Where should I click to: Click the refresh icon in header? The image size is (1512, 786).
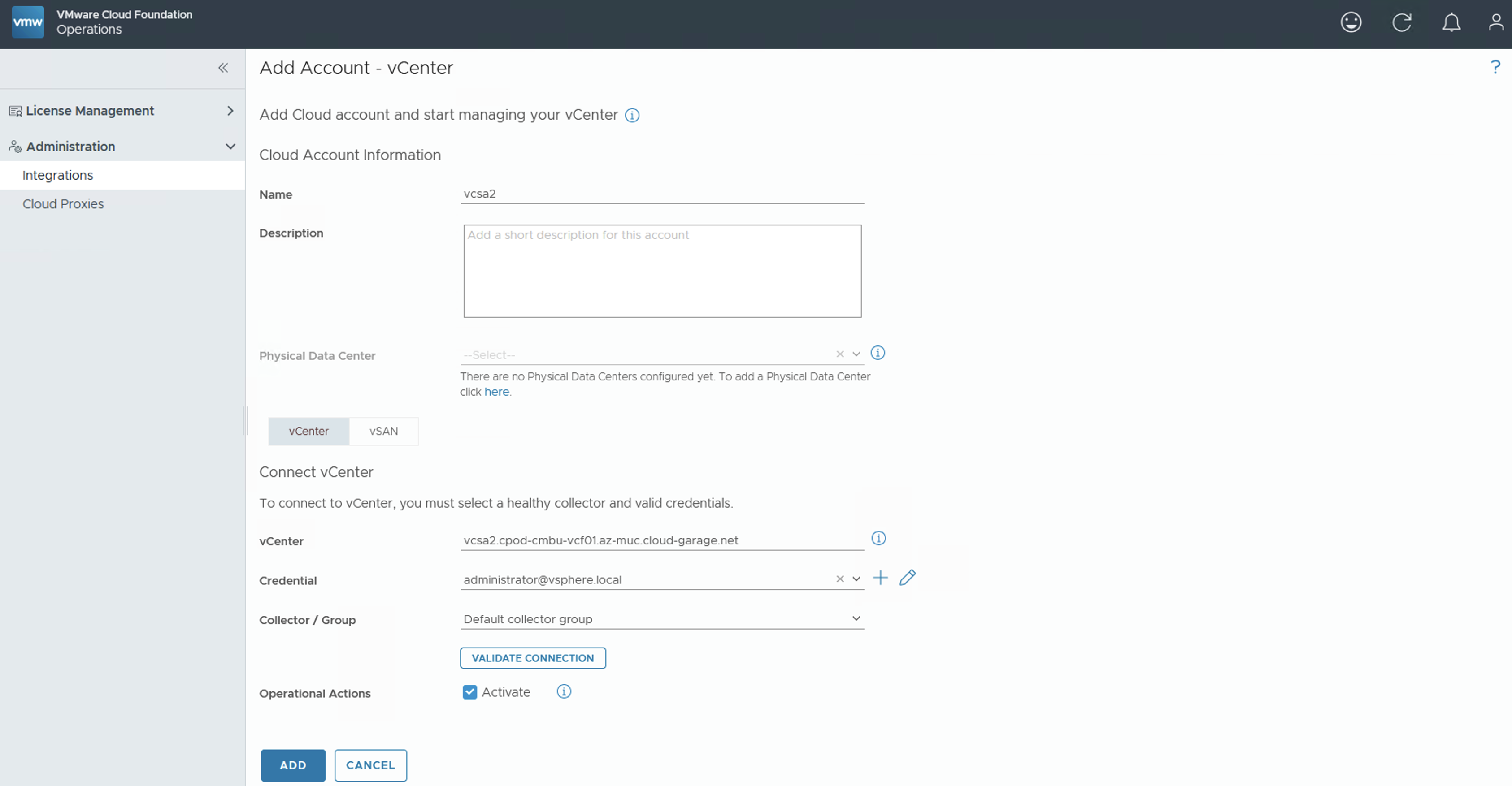coord(1401,22)
